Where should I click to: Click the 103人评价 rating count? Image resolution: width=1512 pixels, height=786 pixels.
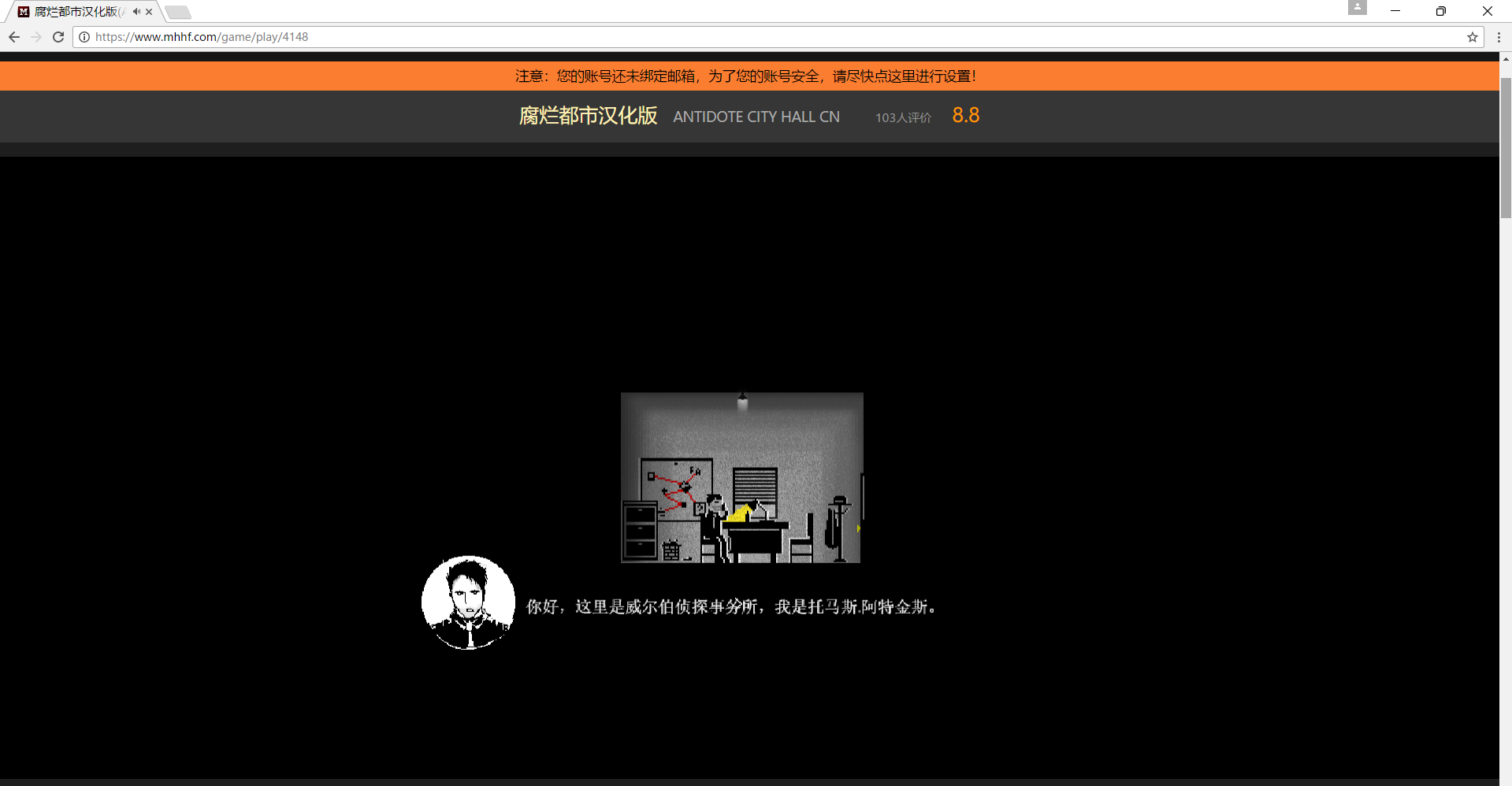(903, 117)
